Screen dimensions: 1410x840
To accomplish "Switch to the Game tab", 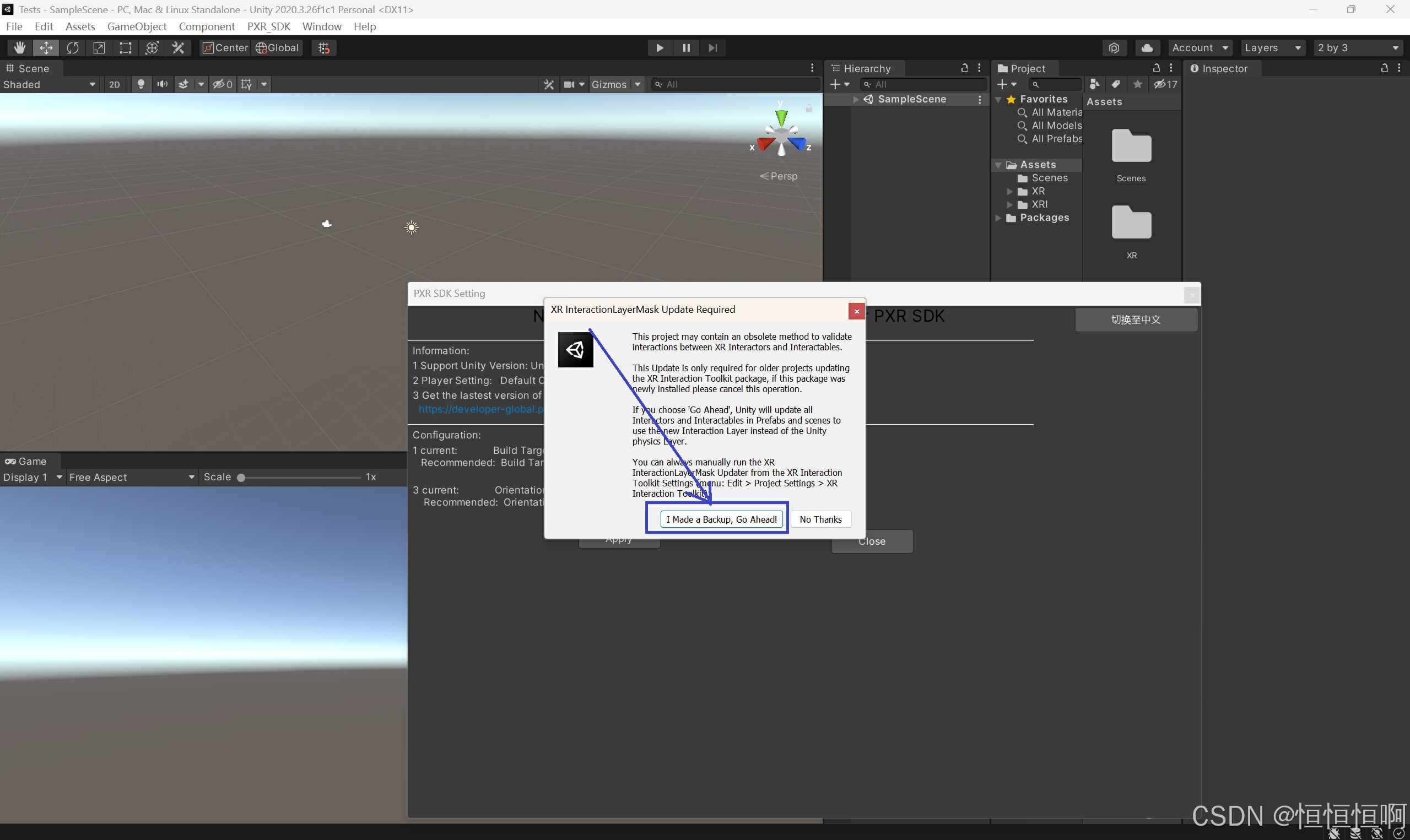I will tap(26, 462).
